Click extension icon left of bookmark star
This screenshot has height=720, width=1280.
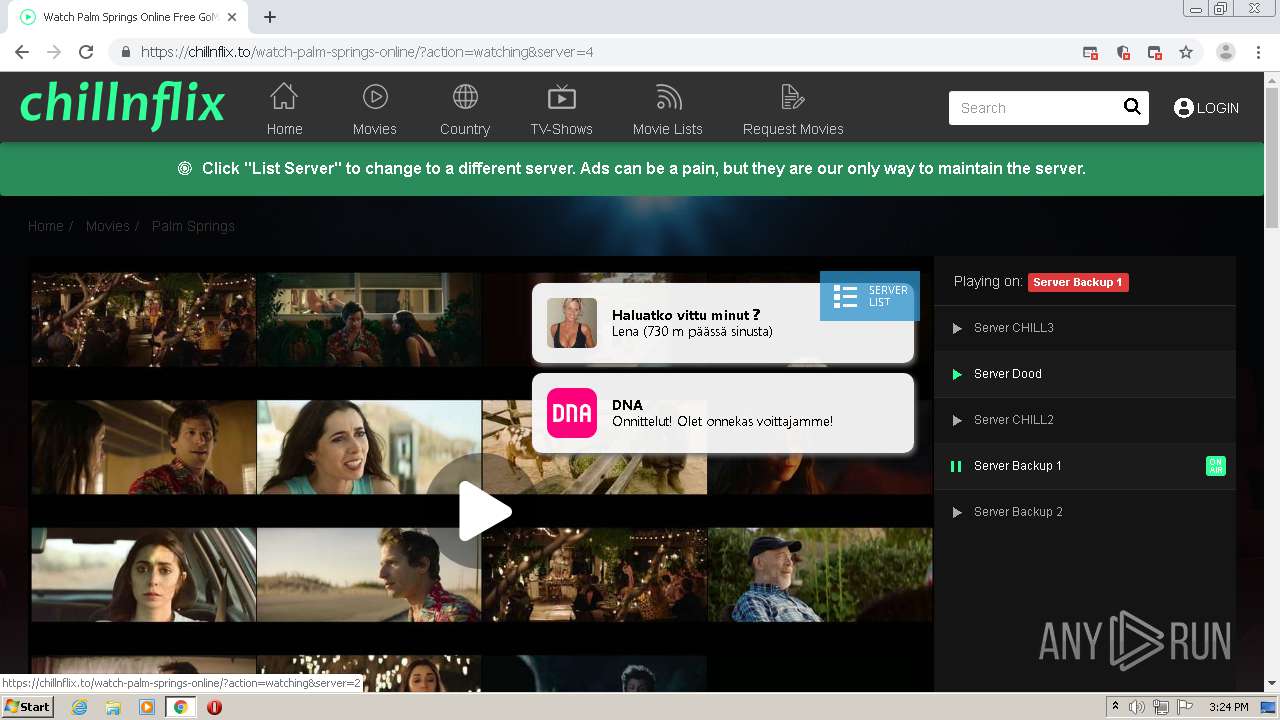pyautogui.click(x=1155, y=52)
